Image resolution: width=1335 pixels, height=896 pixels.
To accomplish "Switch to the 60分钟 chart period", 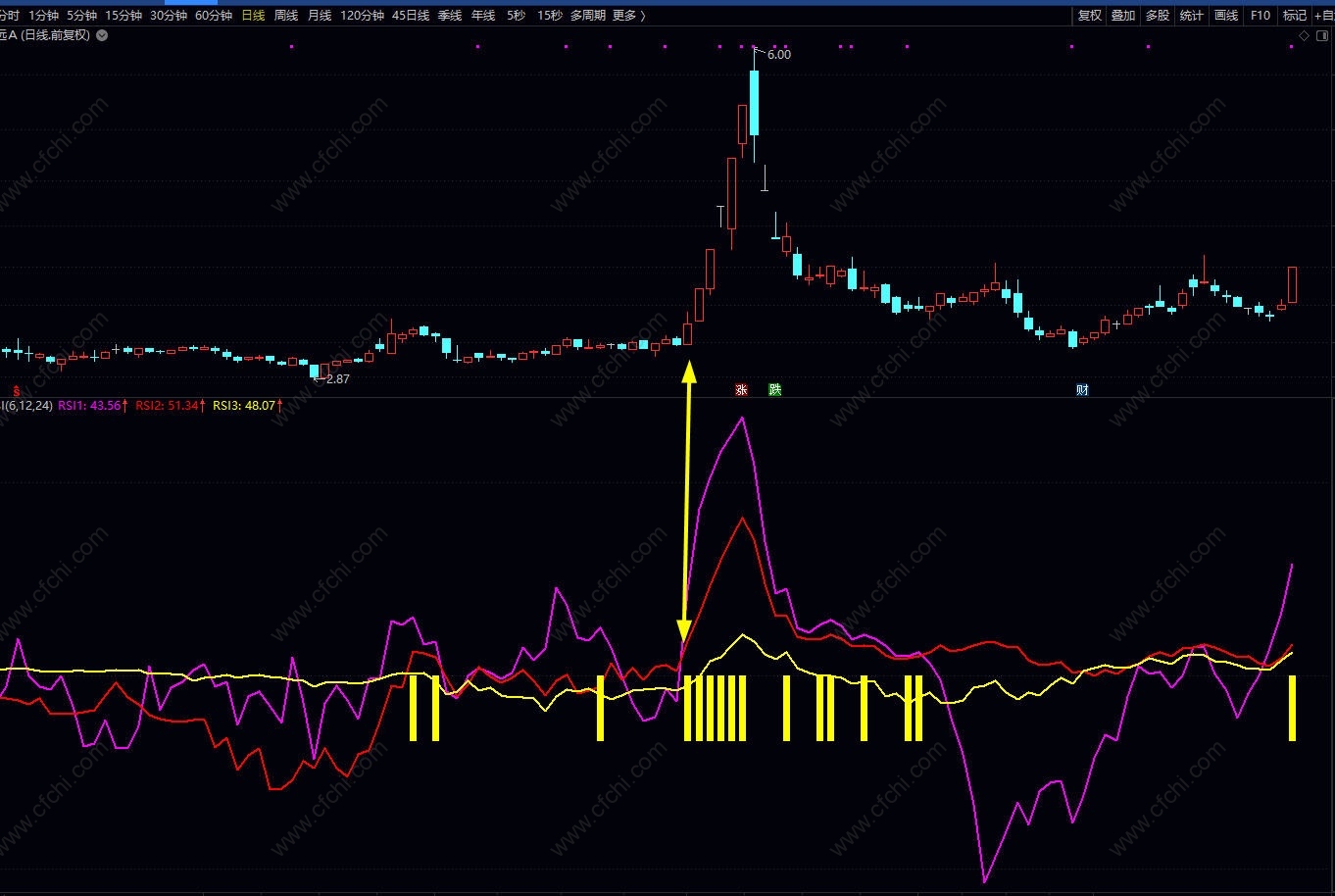I will (x=214, y=16).
